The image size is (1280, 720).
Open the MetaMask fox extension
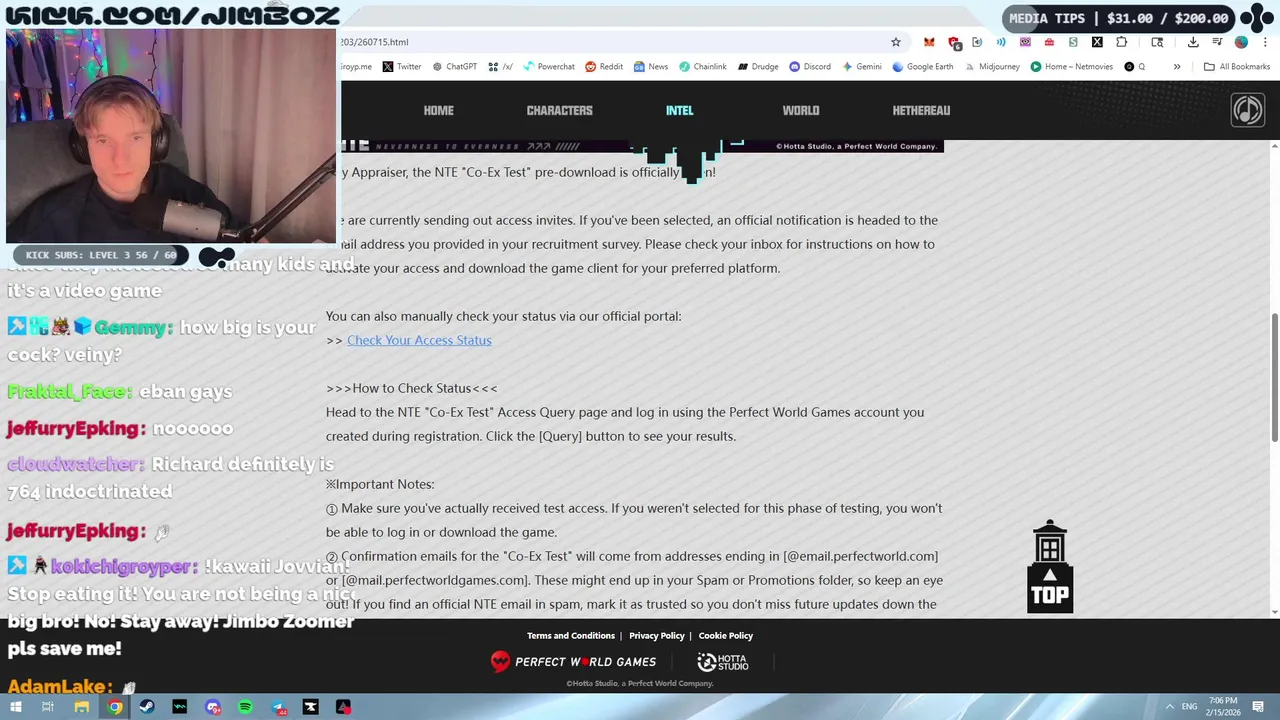[929, 42]
